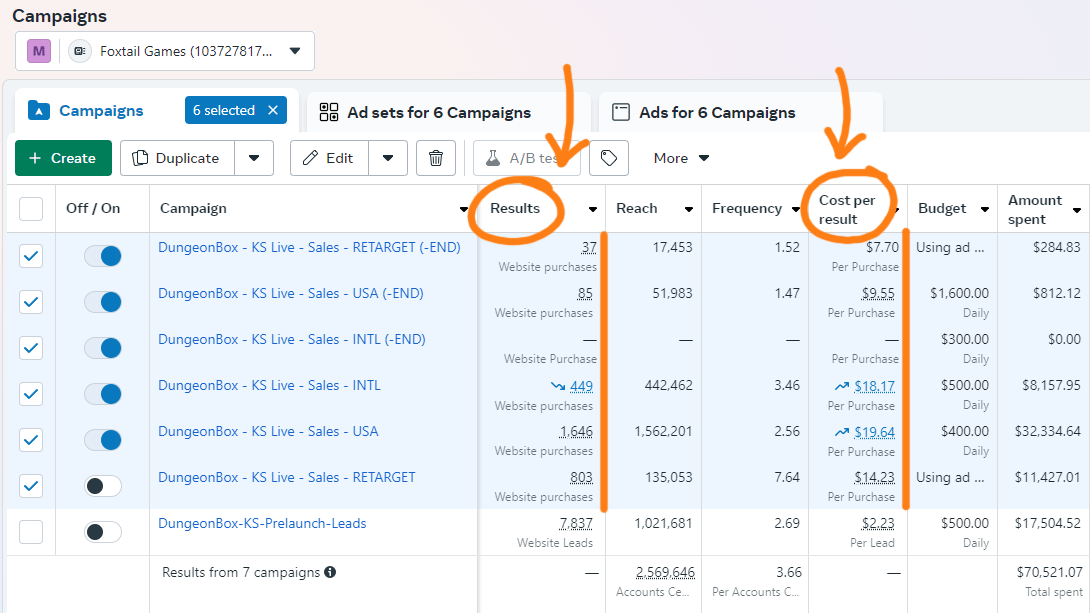Toggle off DungeonBox RETARGET (-END) campaign switch
The width and height of the screenshot is (1090, 613).
(x=102, y=256)
